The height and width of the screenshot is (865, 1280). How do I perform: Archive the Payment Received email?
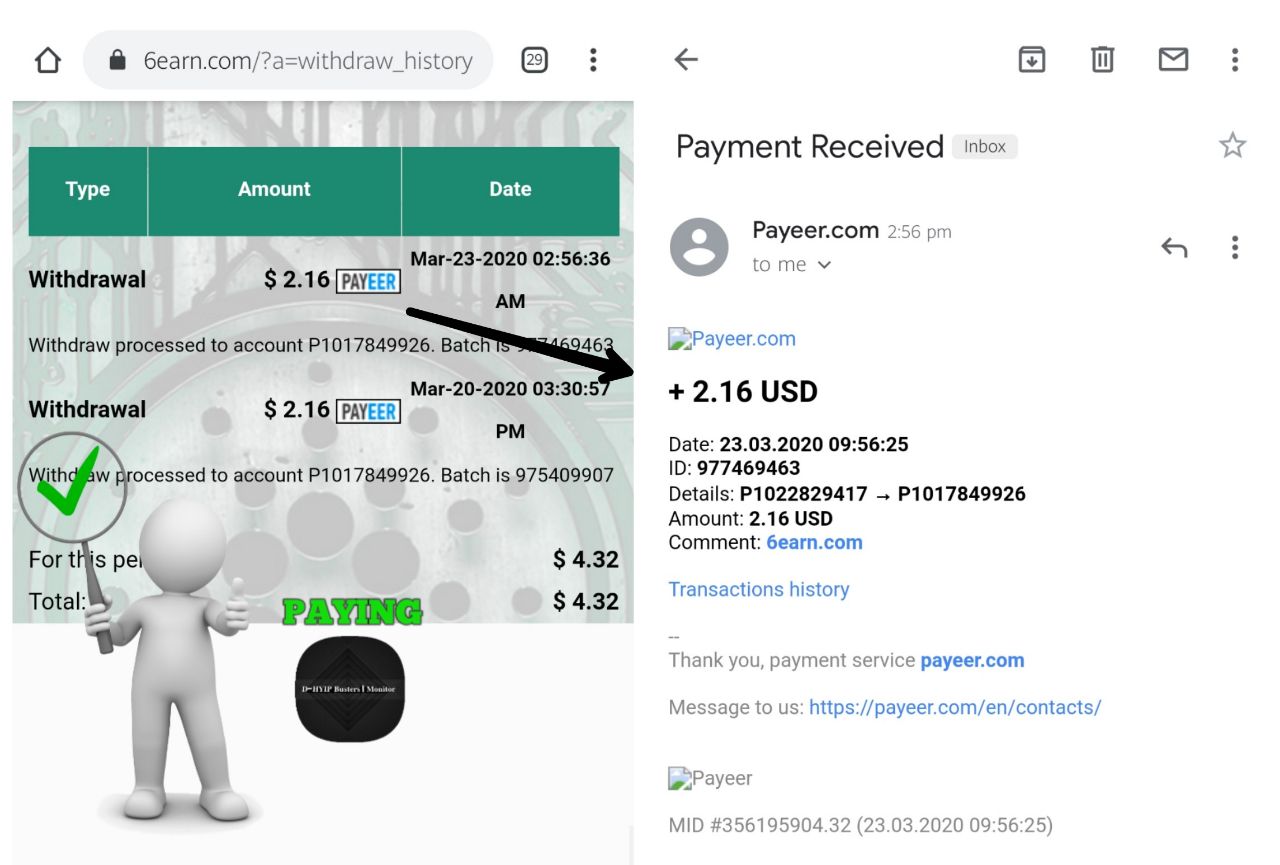(1031, 60)
